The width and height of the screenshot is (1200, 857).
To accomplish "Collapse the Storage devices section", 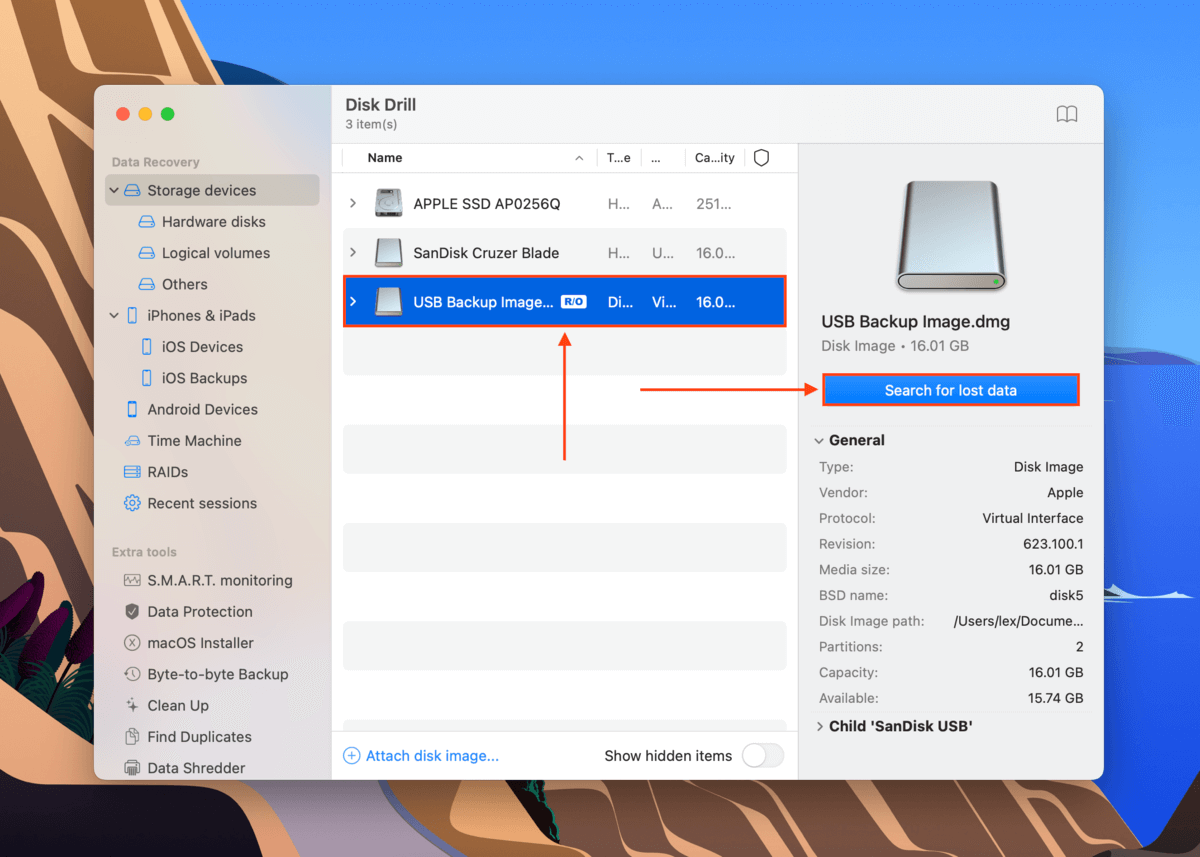I will [114, 190].
